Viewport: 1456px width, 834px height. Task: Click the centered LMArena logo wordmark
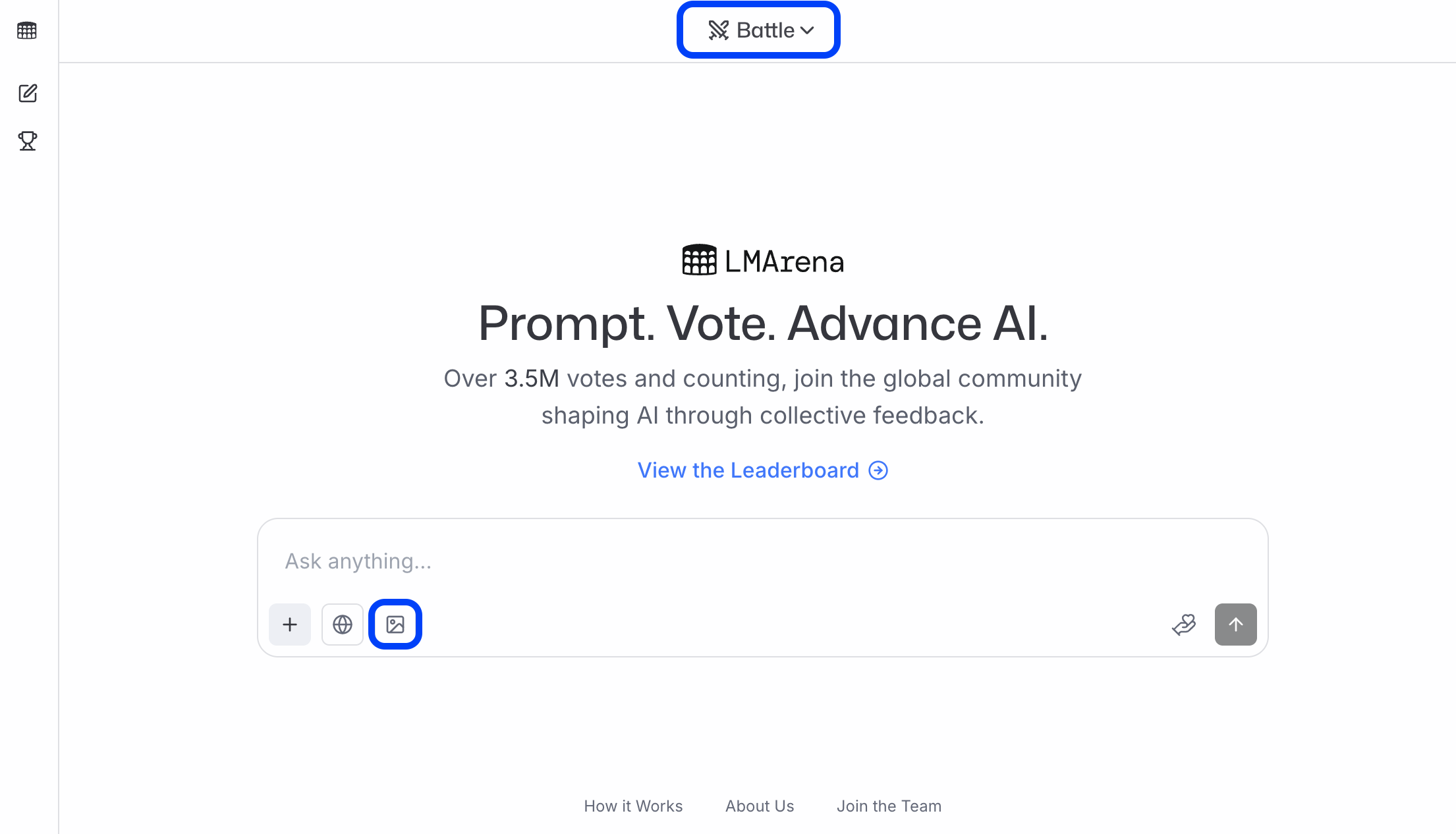click(763, 262)
